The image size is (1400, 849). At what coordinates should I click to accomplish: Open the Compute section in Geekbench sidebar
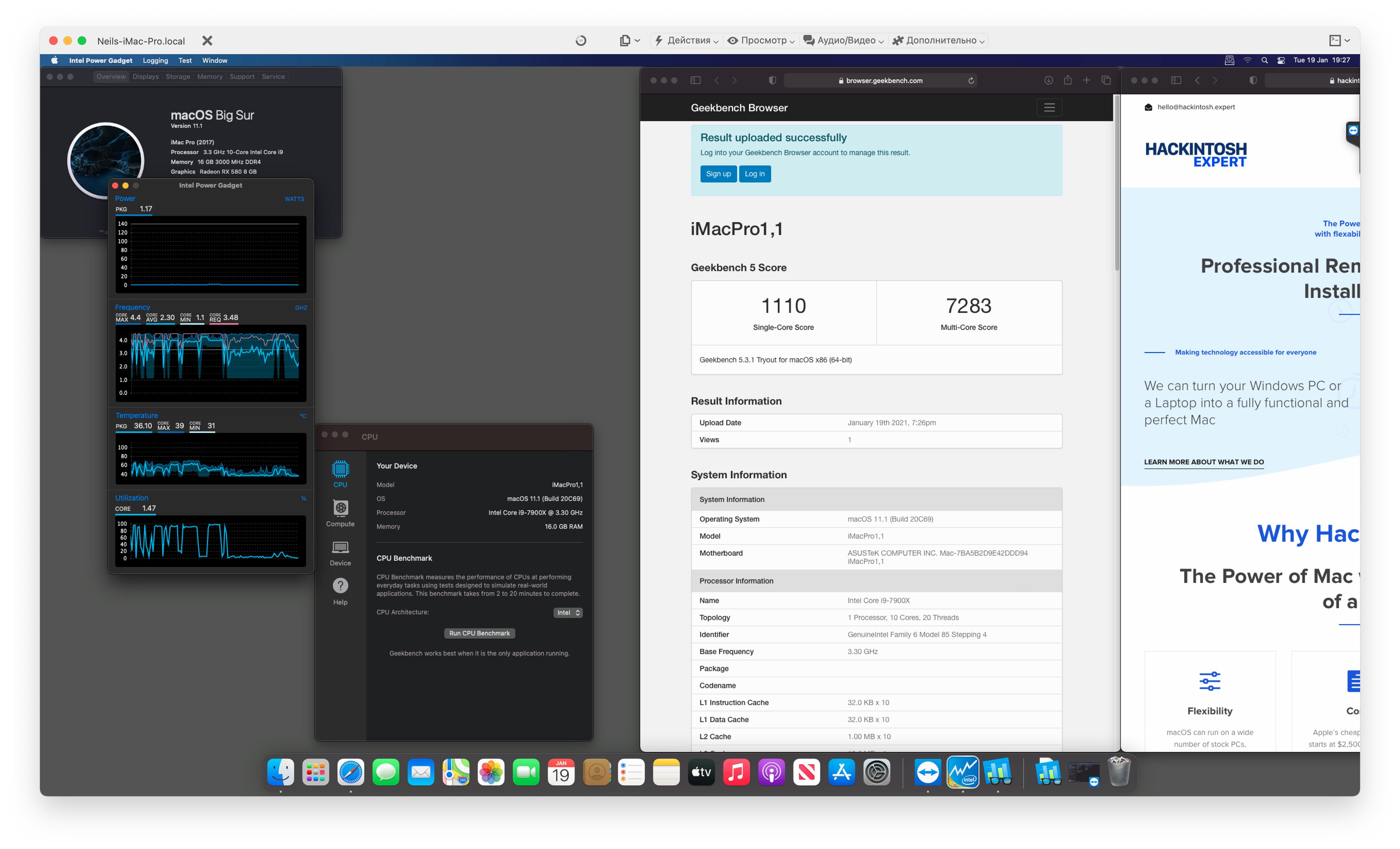pyautogui.click(x=340, y=513)
